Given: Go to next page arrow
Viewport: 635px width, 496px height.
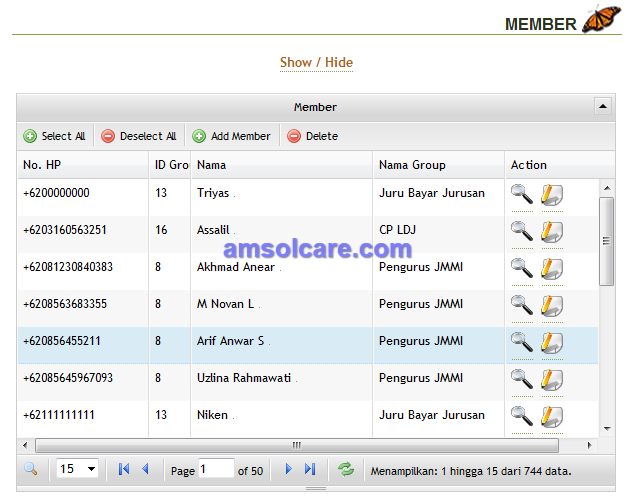Looking at the screenshot, I should (x=288, y=469).
